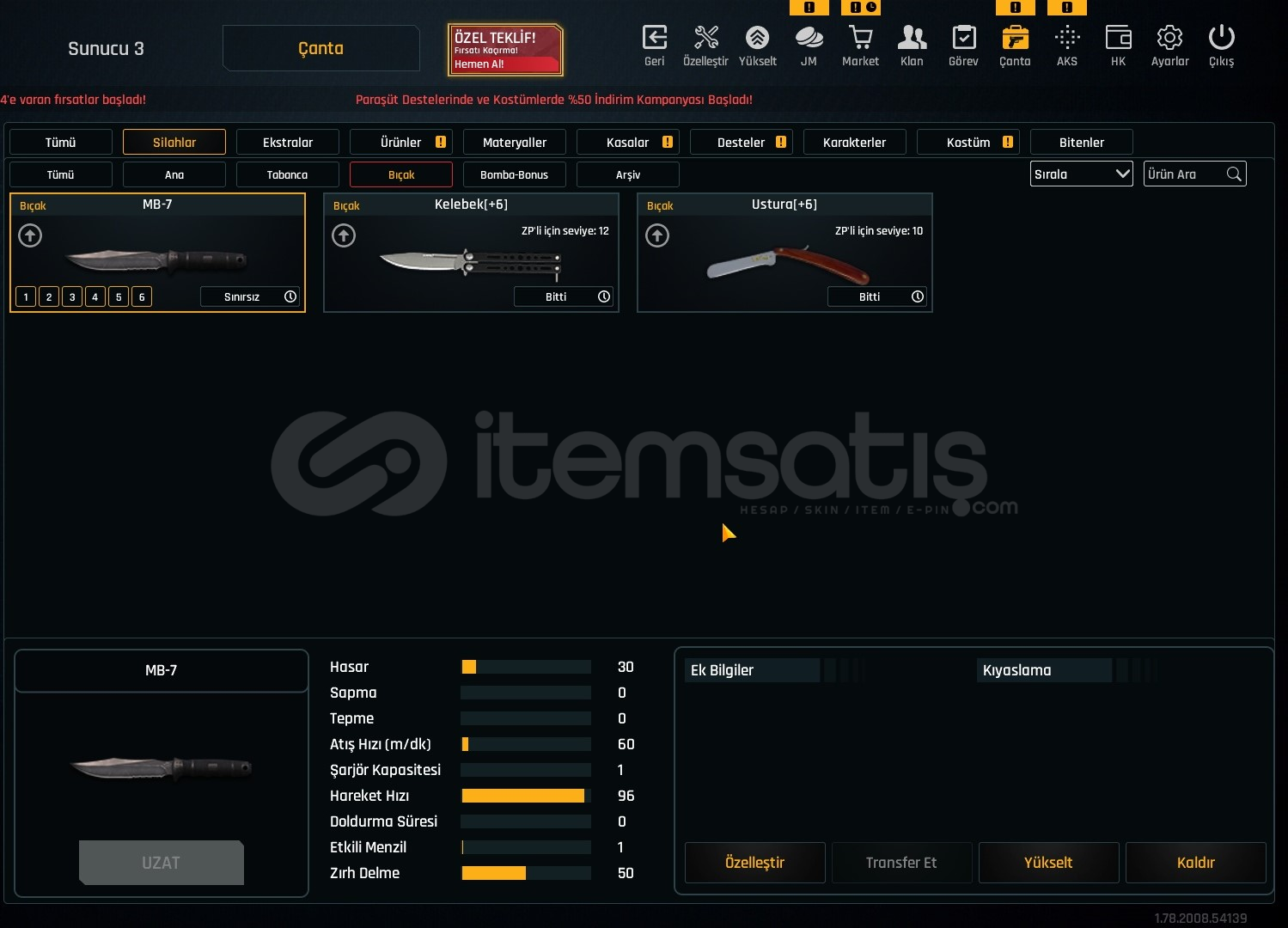Select the MB-7 knife card image
The height and width of the screenshot is (928, 1288).
pos(156,260)
